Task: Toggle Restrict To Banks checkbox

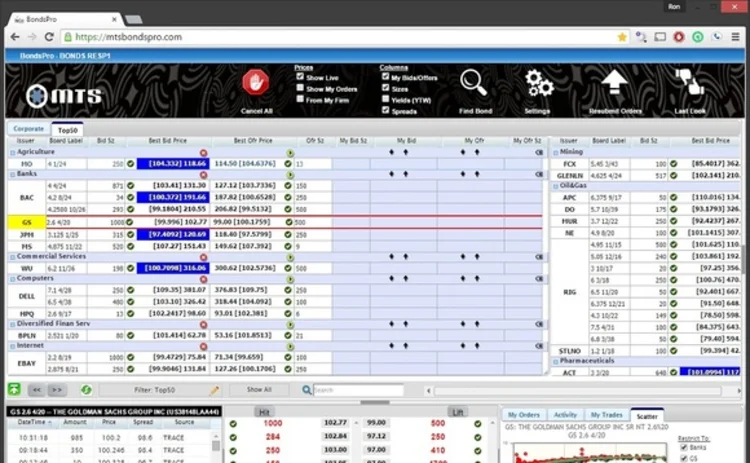Action: pyautogui.click(x=684, y=448)
